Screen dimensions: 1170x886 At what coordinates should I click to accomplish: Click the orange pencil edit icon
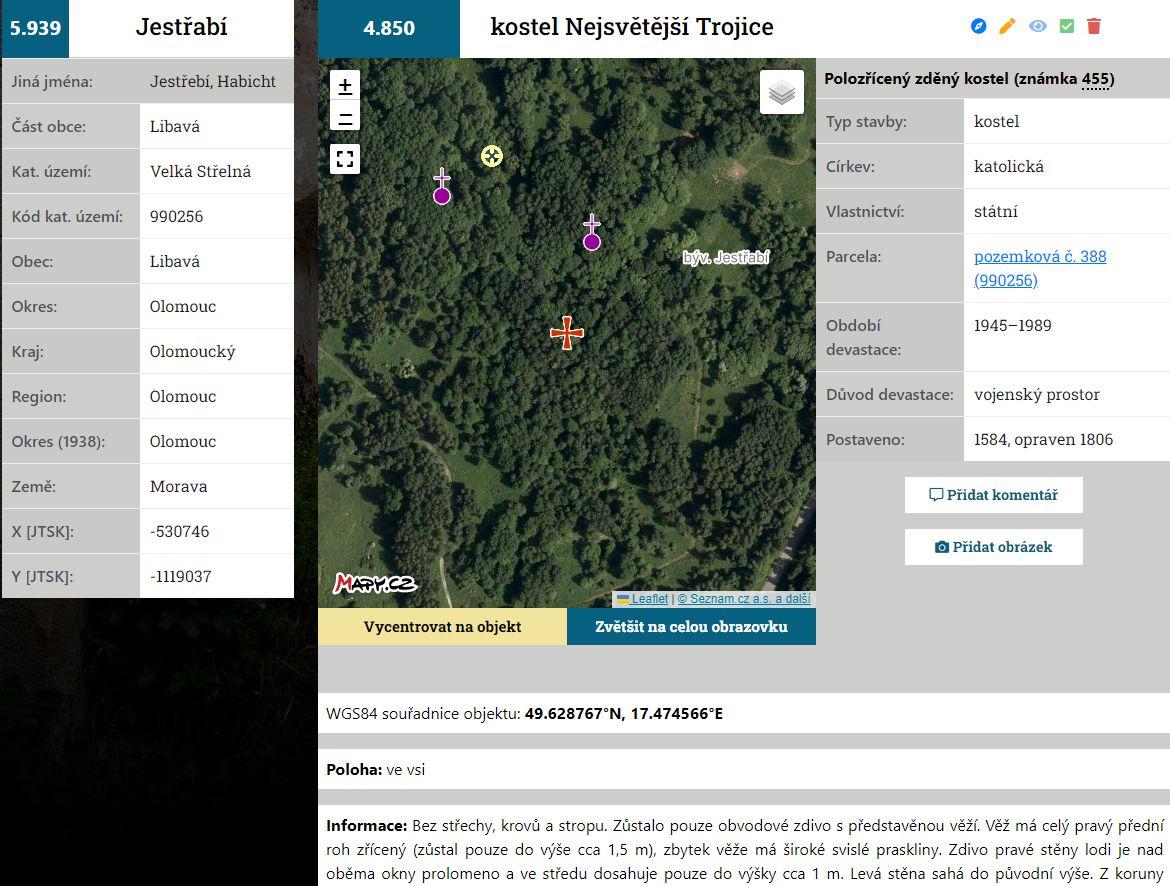point(1007,26)
